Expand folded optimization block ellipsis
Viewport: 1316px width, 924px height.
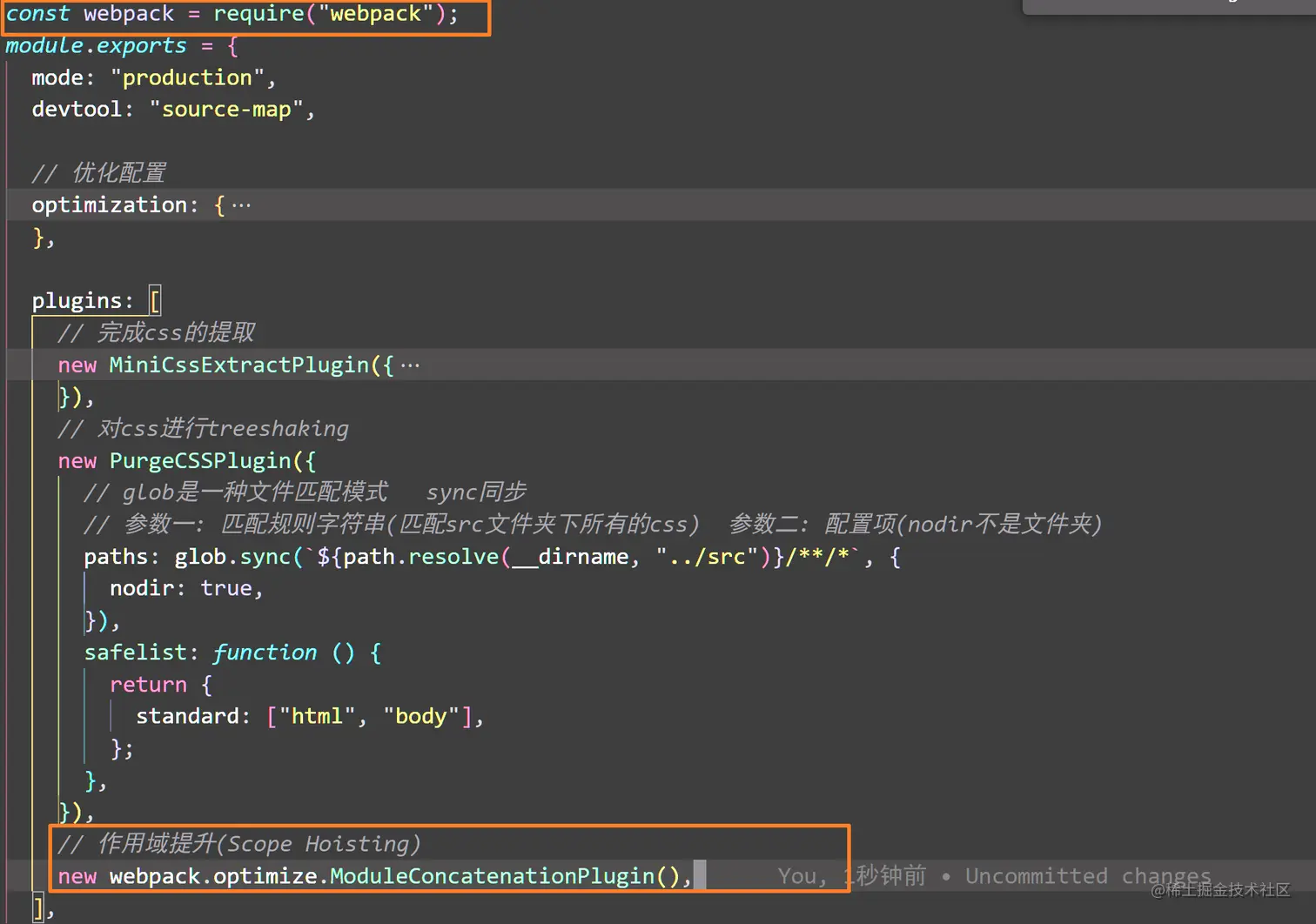[242, 205]
